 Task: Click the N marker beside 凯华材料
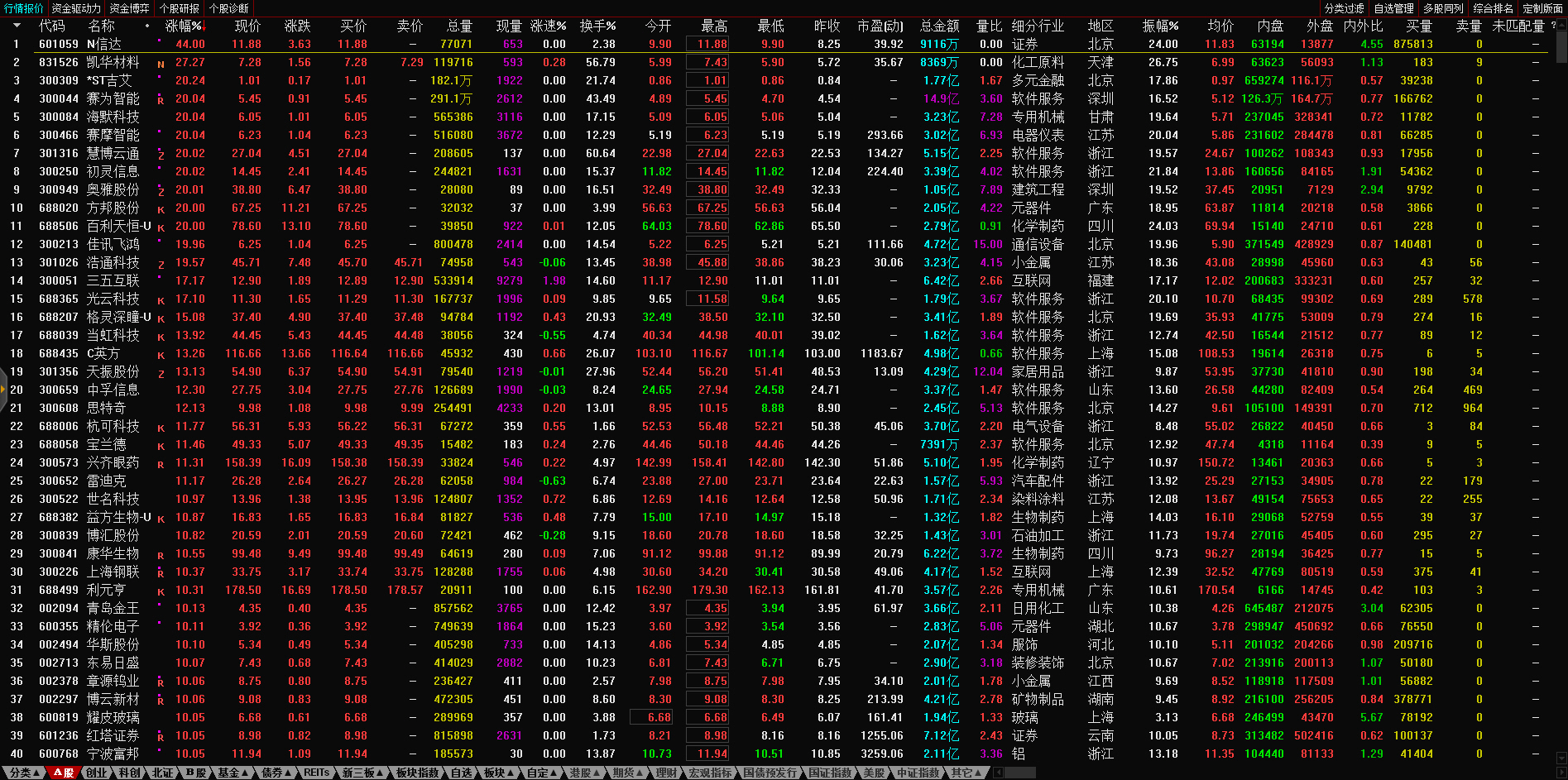(x=161, y=64)
